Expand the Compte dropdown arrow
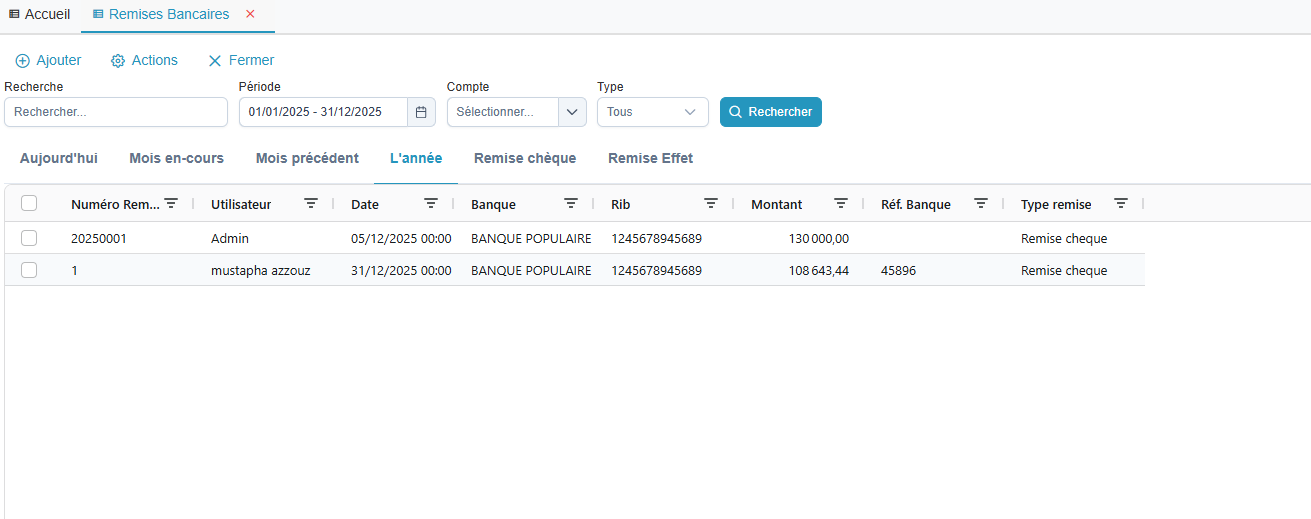Viewport: 1311px width, 519px height. (x=572, y=112)
